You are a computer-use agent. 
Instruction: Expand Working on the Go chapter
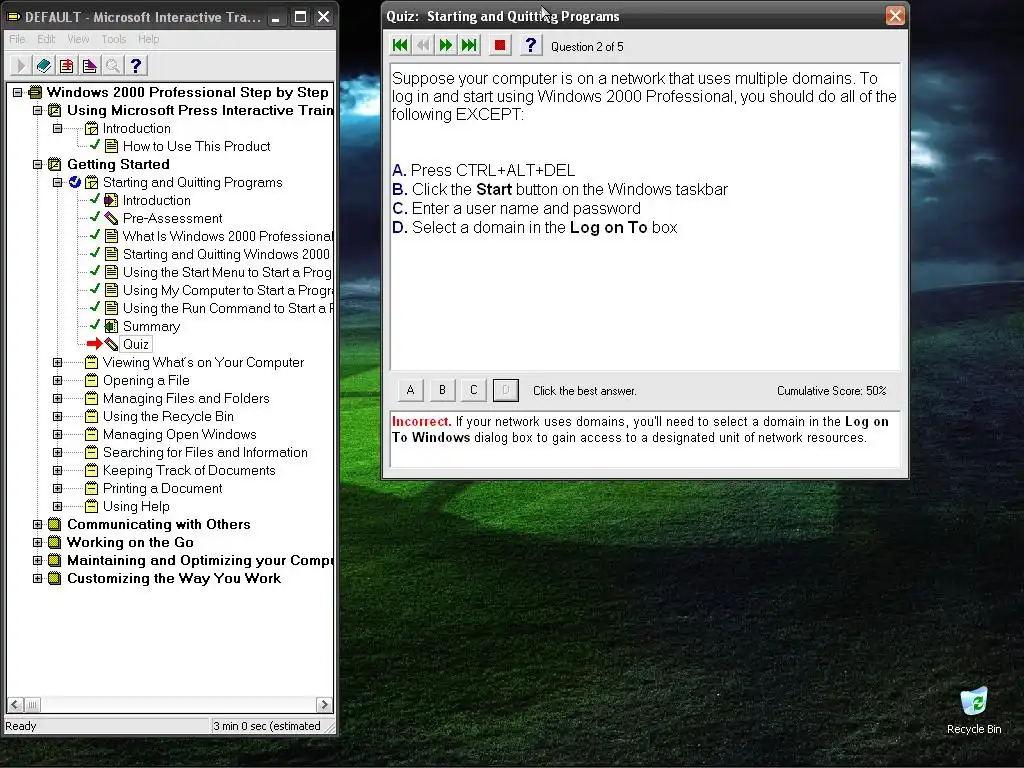coord(38,542)
